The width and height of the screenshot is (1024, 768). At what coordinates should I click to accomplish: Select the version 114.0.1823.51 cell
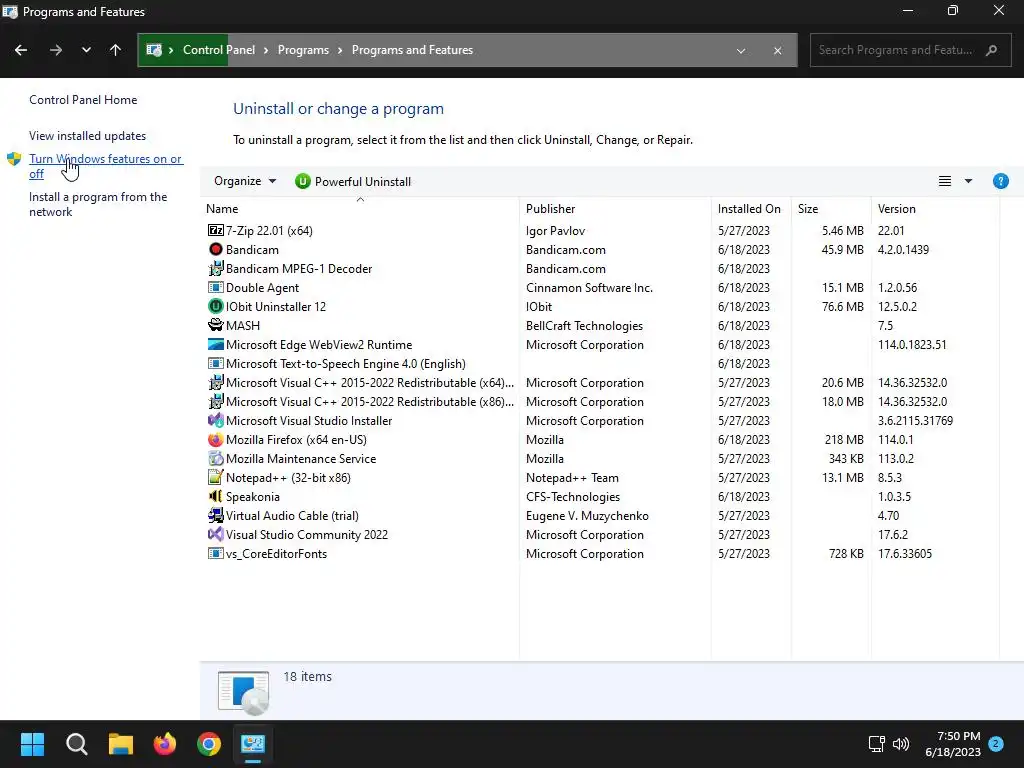point(912,344)
